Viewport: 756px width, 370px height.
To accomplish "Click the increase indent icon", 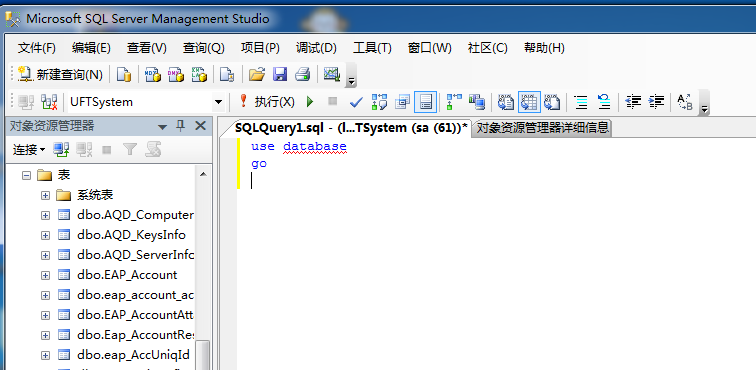I will tap(656, 102).
